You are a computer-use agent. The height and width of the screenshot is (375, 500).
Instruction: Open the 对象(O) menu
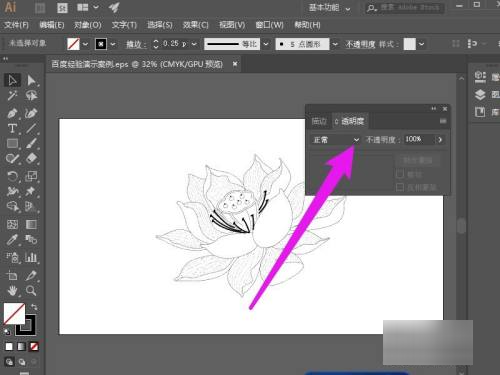[88, 25]
